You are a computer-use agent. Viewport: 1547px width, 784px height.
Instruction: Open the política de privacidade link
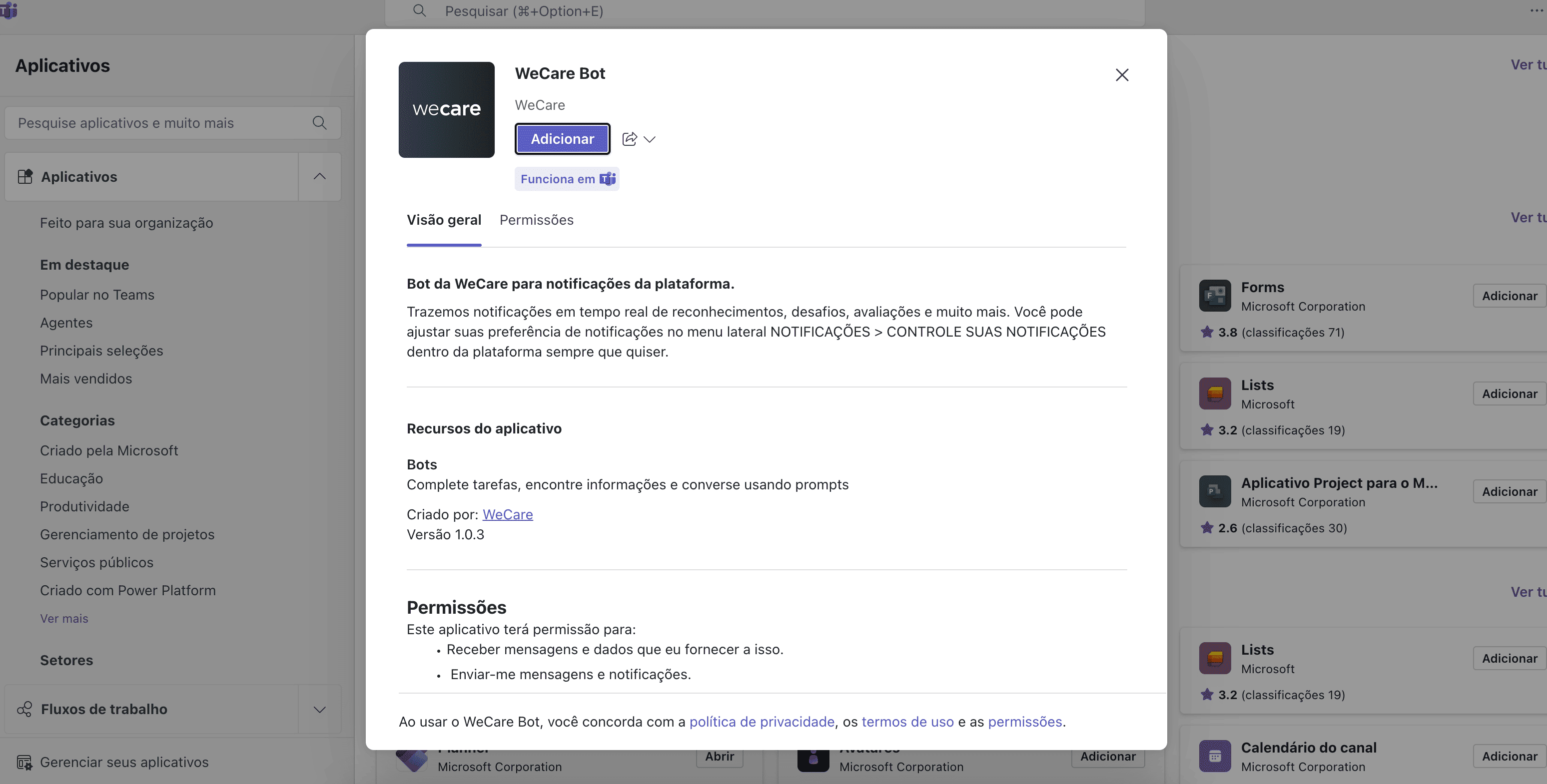(x=762, y=722)
